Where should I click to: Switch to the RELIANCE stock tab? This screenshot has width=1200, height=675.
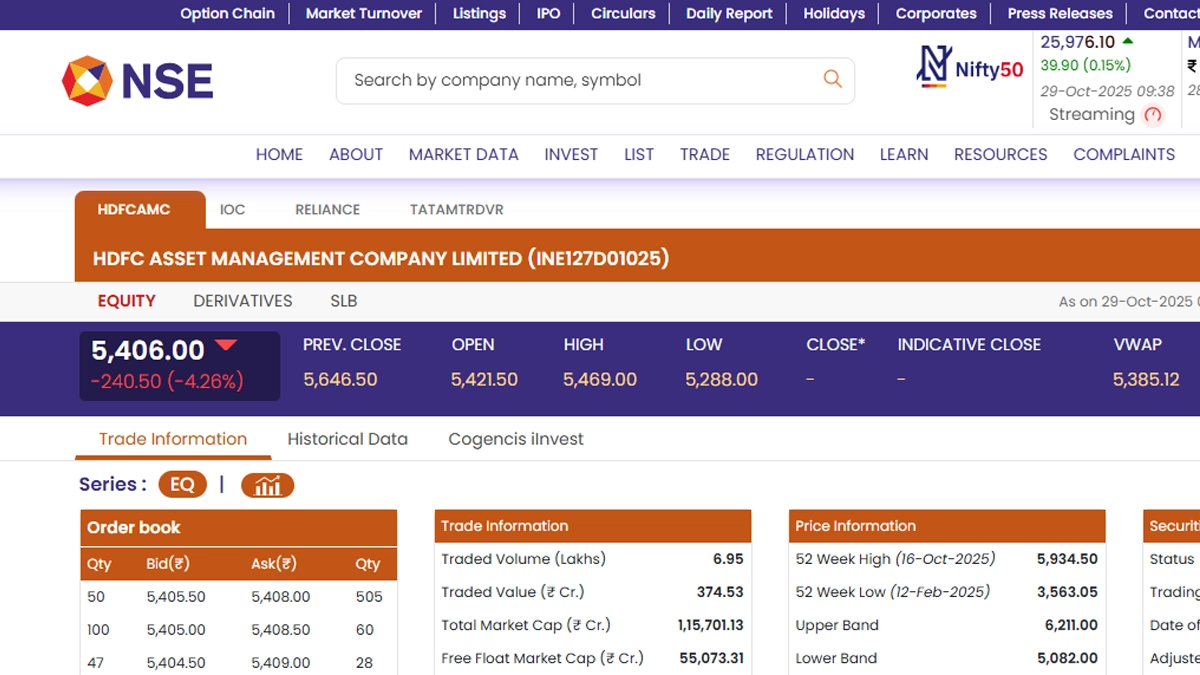coord(327,210)
